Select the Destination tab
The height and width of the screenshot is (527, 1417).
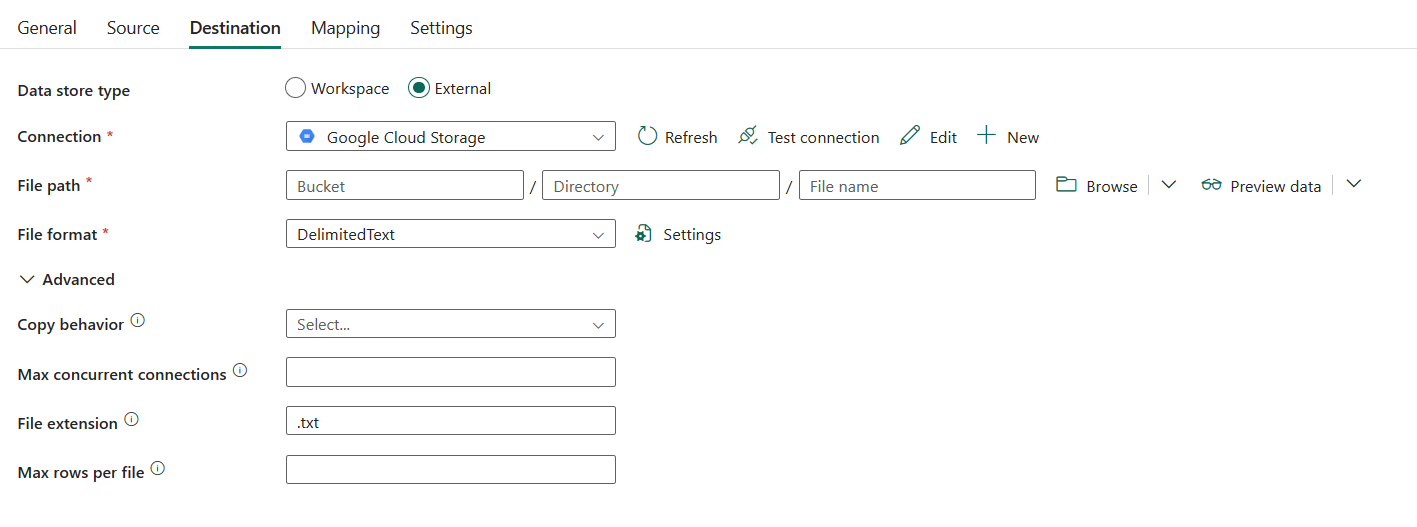pyautogui.click(x=235, y=28)
